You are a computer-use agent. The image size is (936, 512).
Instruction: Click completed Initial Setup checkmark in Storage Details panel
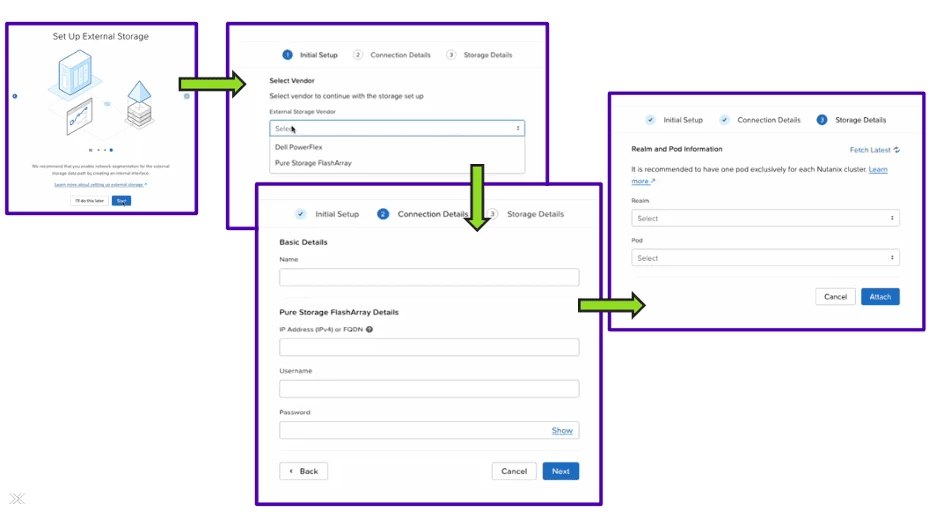pyautogui.click(x=650, y=120)
